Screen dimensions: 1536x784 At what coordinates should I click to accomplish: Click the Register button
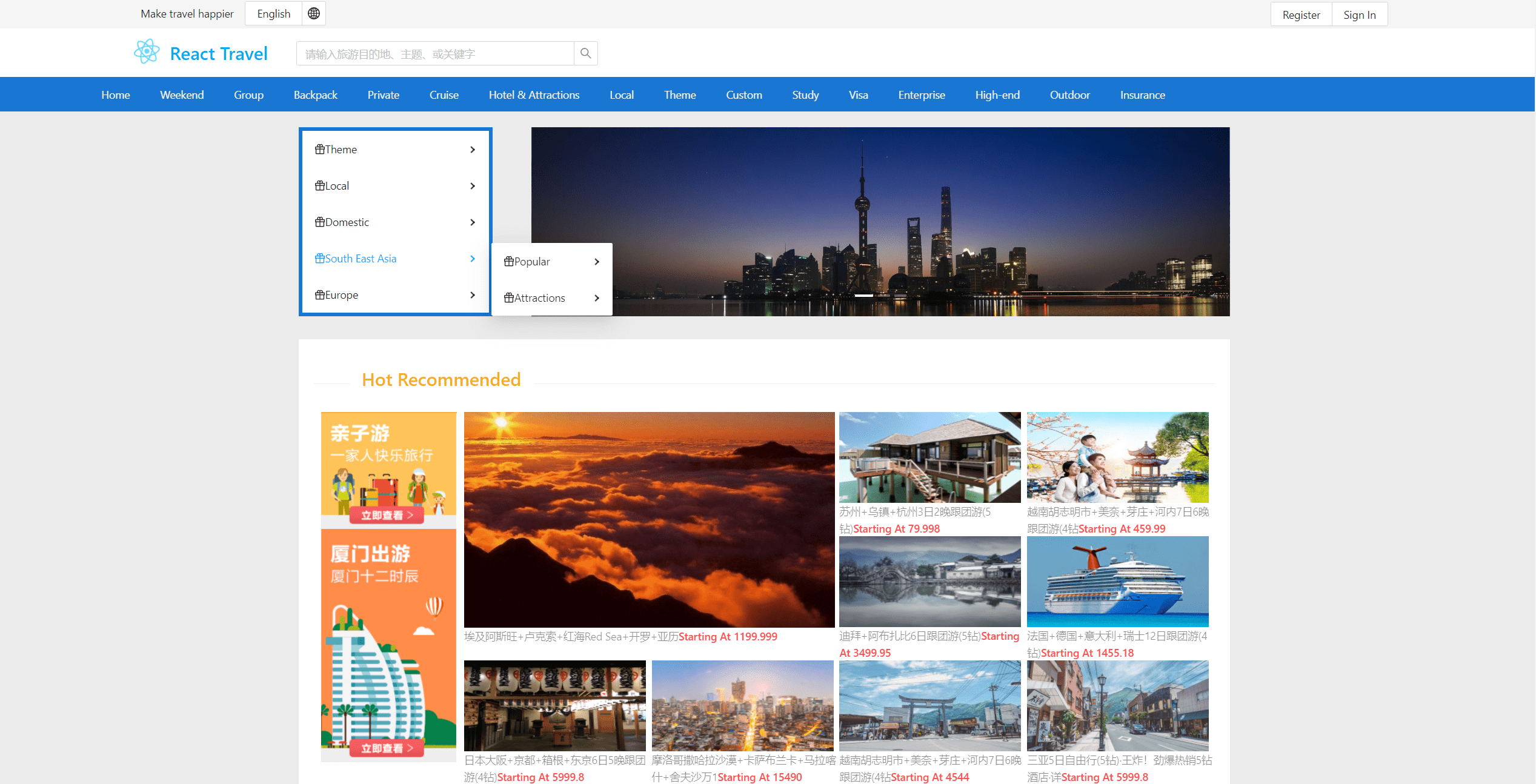click(x=1300, y=14)
